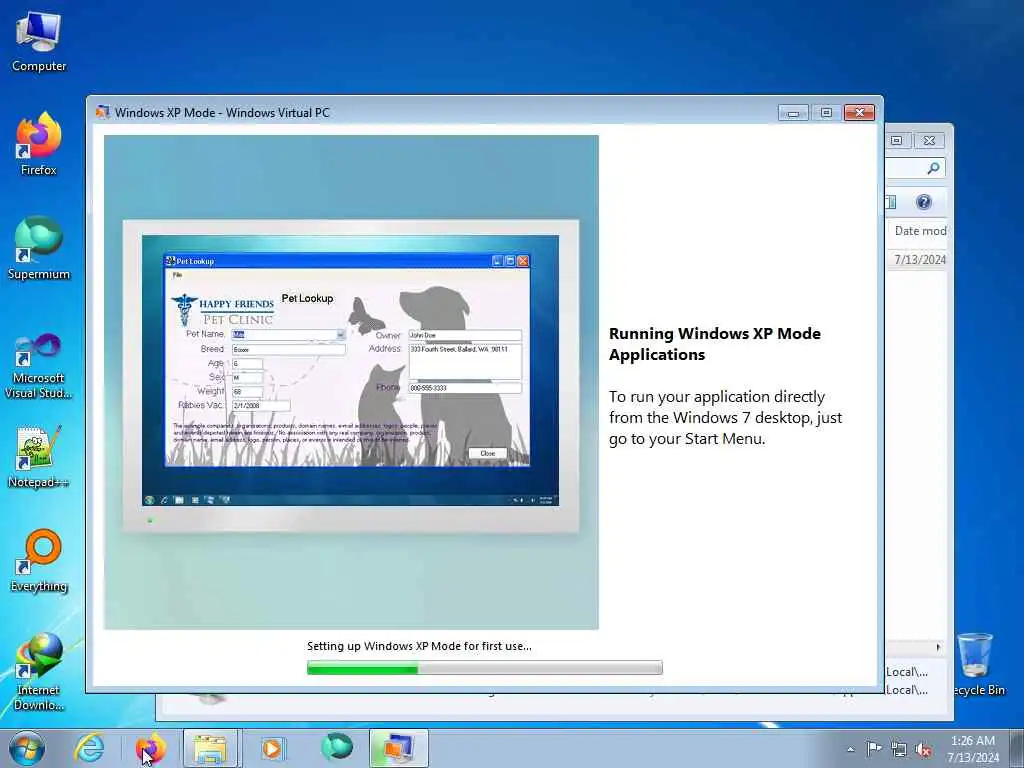This screenshot has height=768, width=1024.
Task: Maximize the background Explorer window
Action: (x=897, y=140)
